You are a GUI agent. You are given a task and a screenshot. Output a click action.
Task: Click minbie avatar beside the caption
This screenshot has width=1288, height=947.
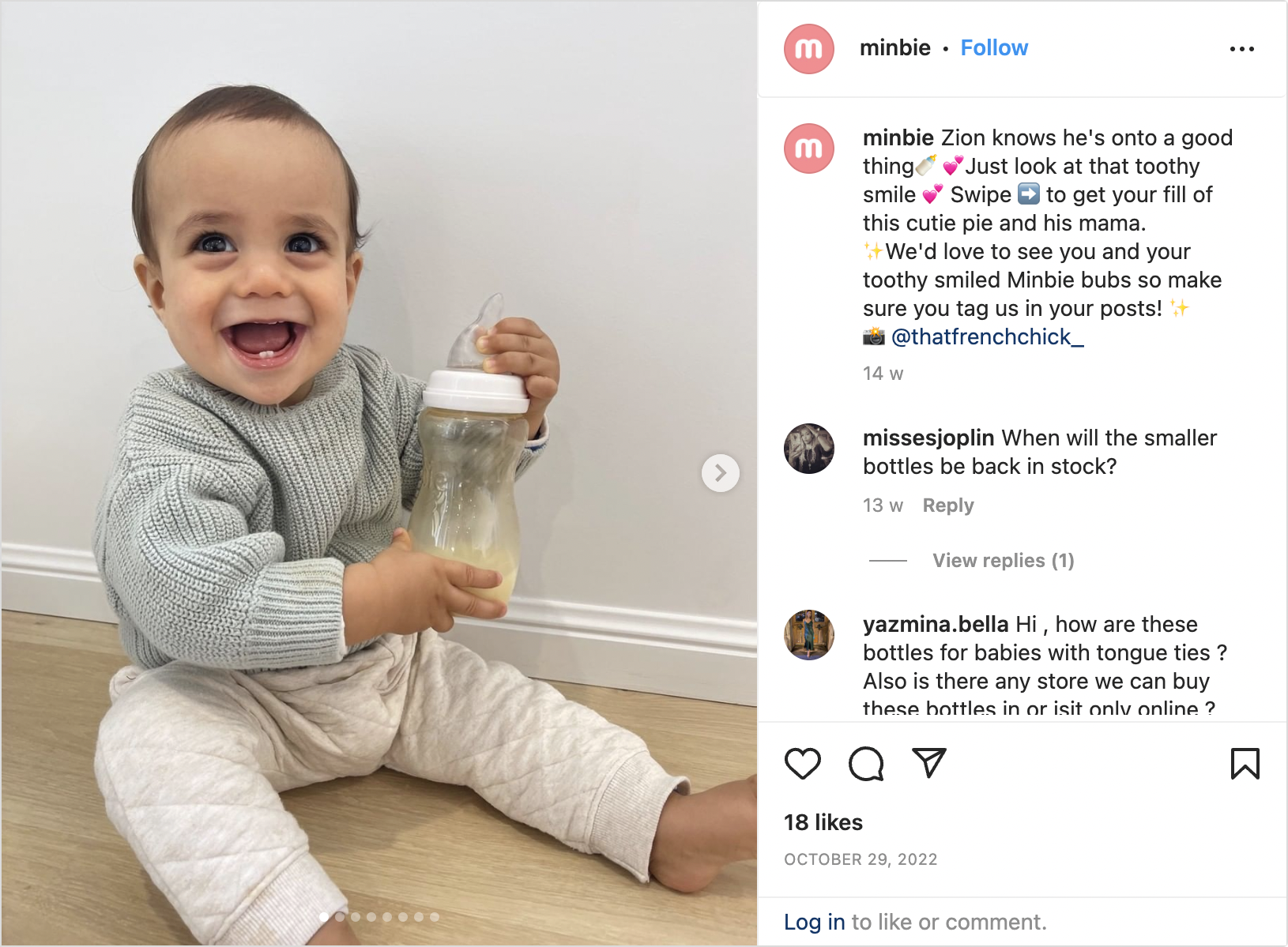point(808,148)
